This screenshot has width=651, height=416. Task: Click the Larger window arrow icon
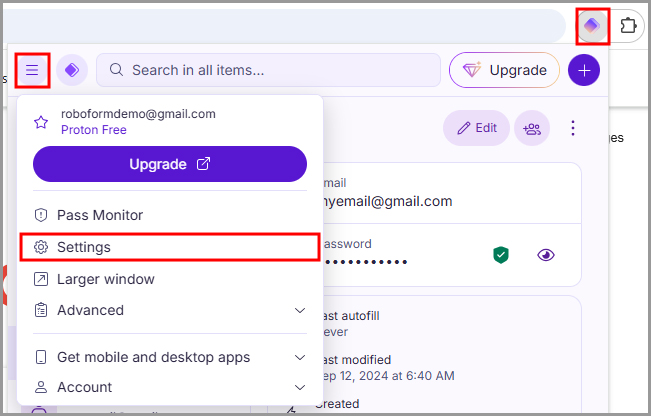pos(41,279)
